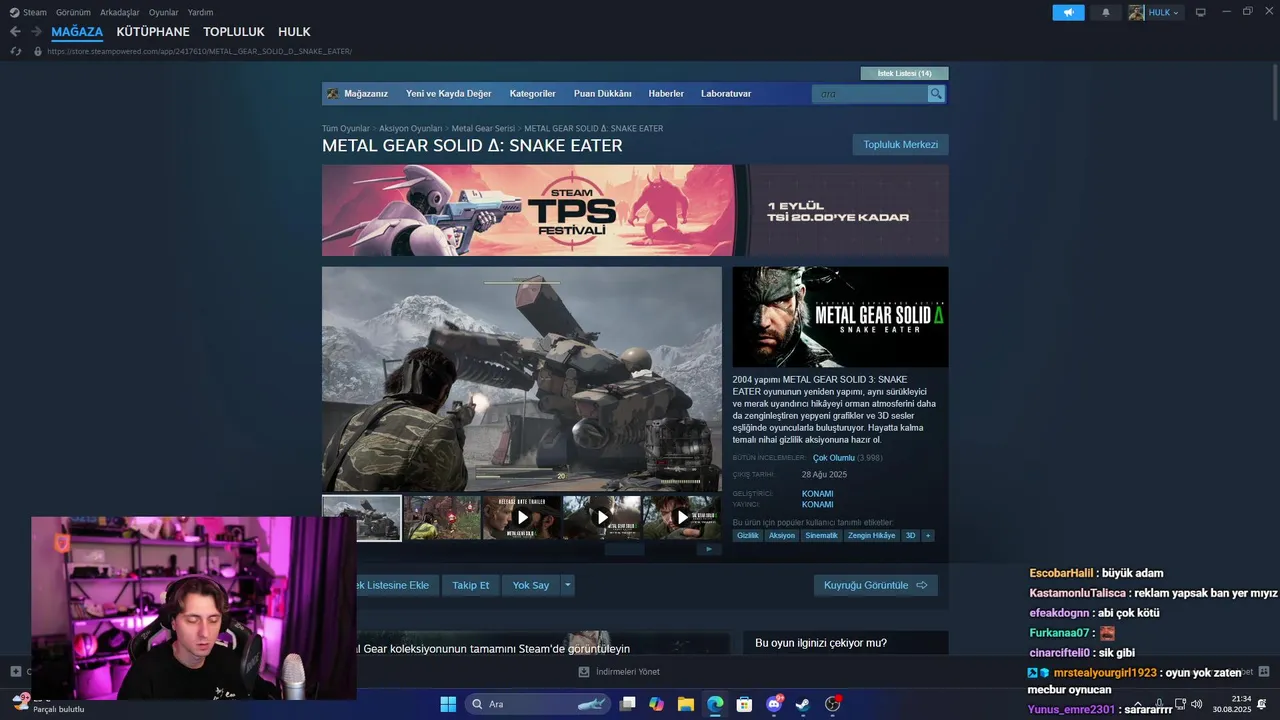
Task: Click the announcements megaphone icon
Action: click(x=1068, y=12)
